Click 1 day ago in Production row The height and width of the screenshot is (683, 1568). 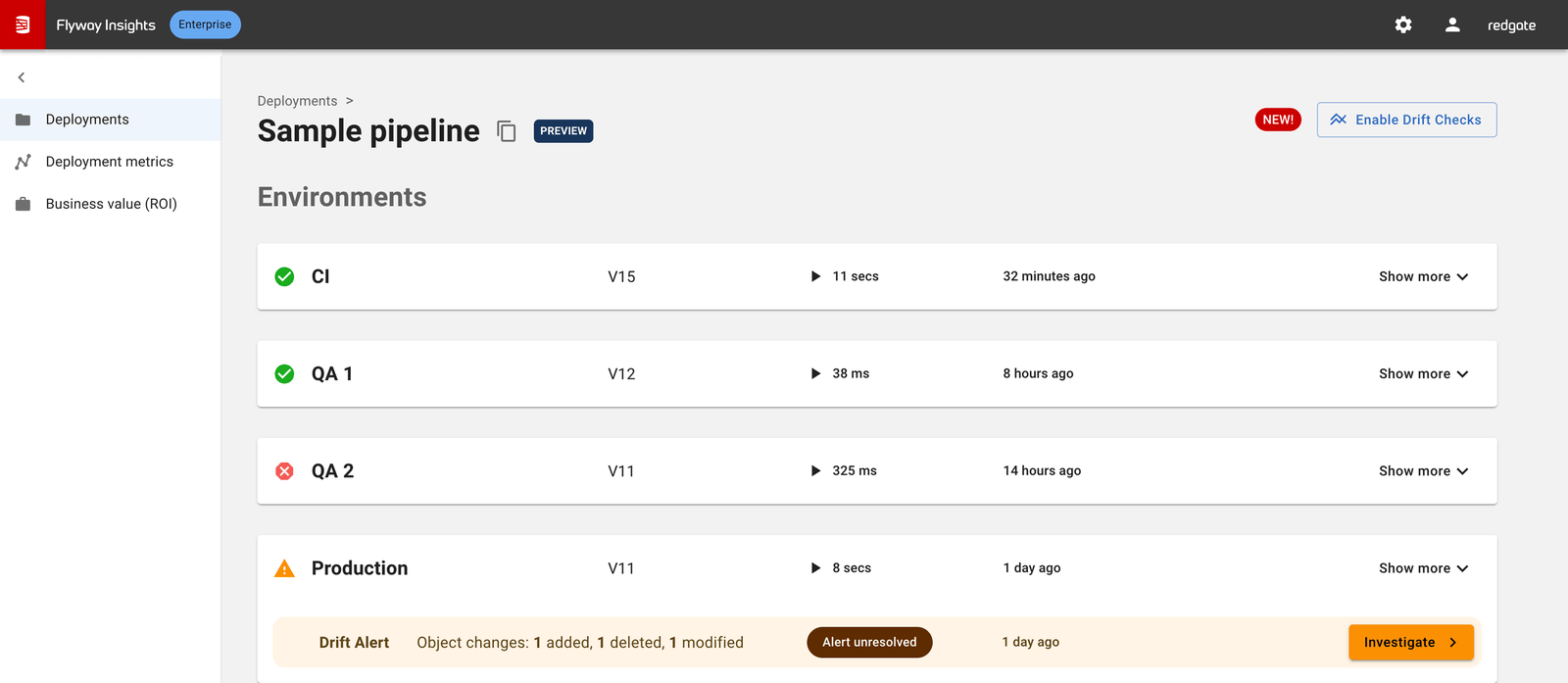click(1032, 568)
